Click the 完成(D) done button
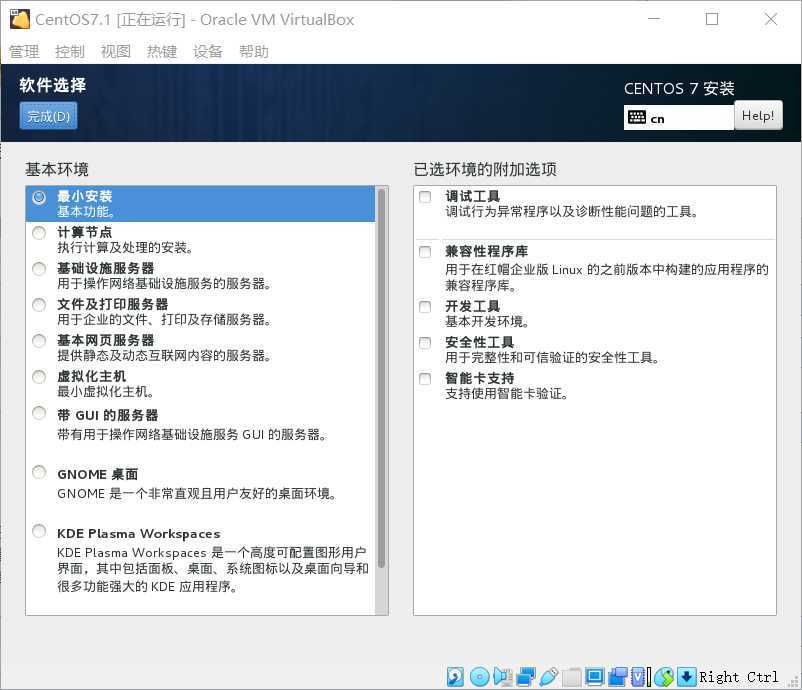The image size is (802, 690). 49,116
